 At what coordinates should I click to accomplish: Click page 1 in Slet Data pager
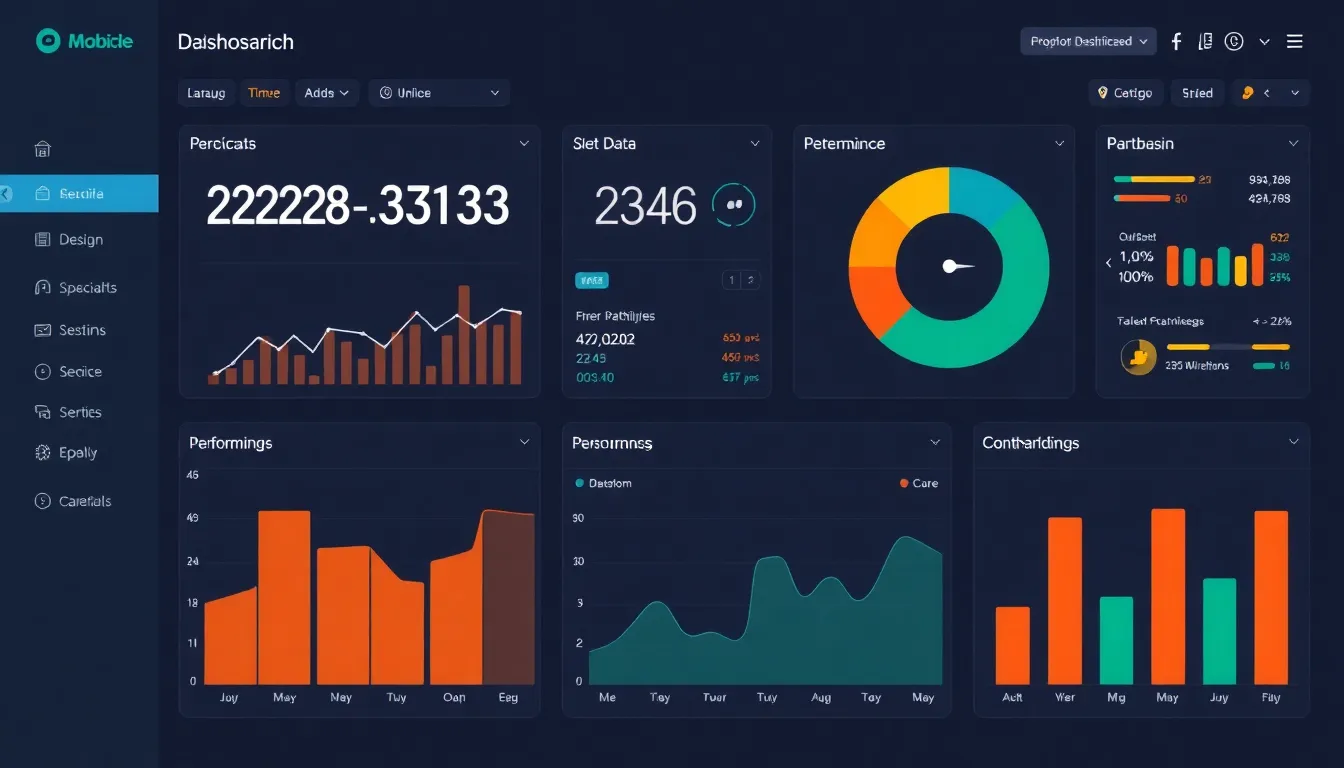pyautogui.click(x=731, y=281)
